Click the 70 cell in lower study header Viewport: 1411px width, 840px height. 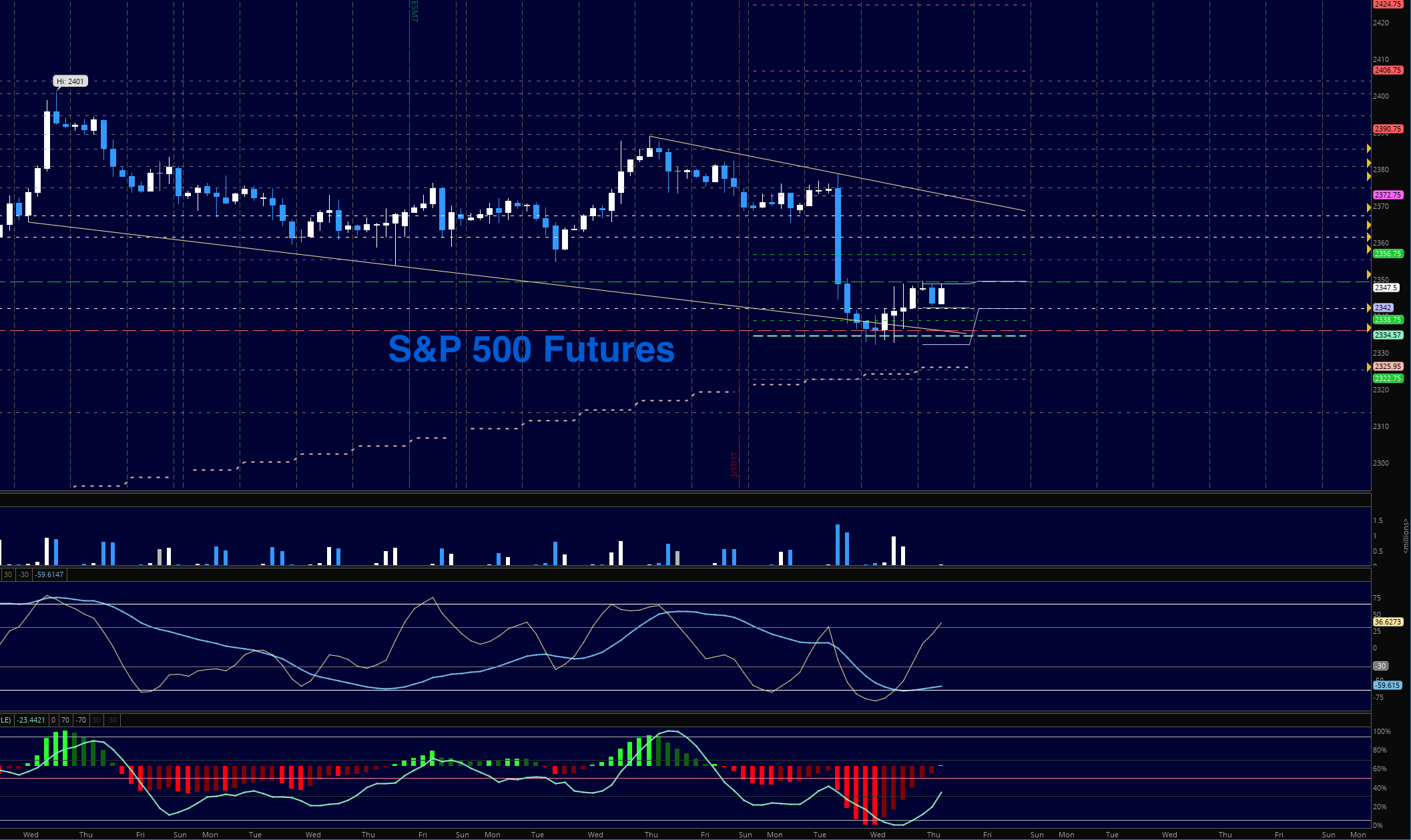[x=65, y=720]
